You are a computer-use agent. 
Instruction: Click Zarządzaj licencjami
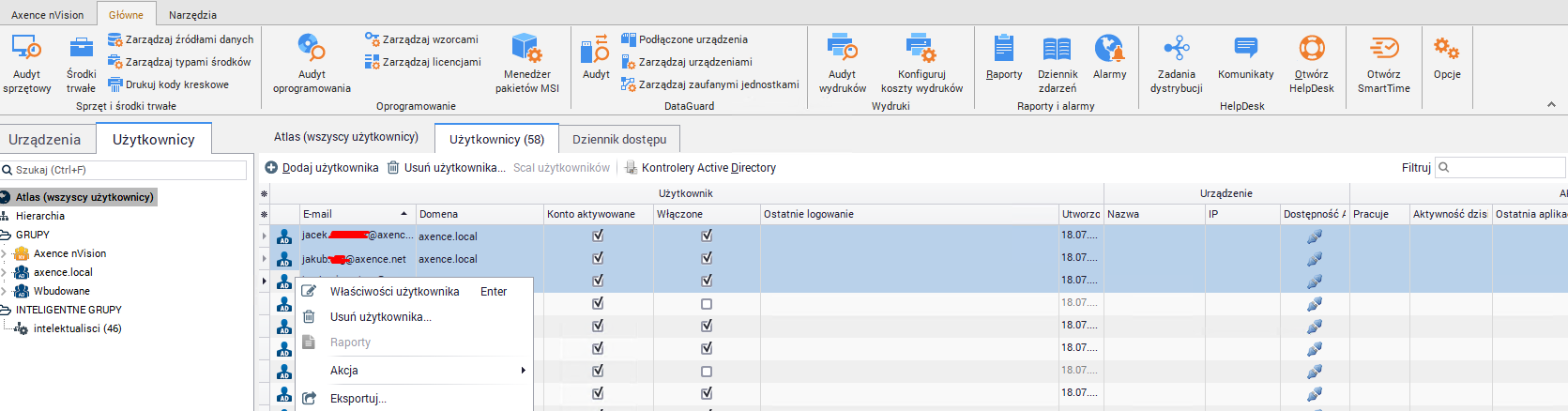423,62
